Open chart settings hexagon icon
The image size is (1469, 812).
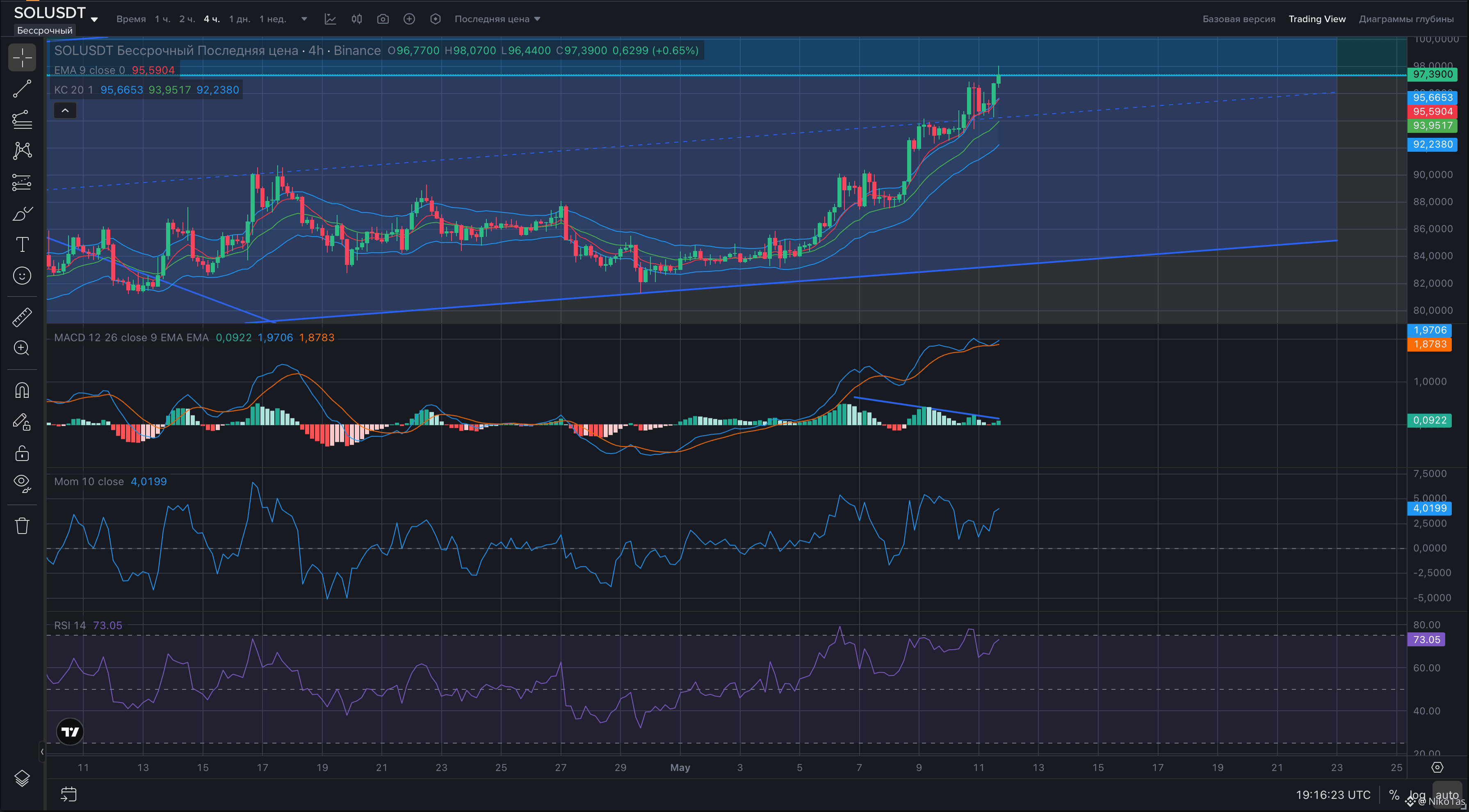tap(435, 19)
